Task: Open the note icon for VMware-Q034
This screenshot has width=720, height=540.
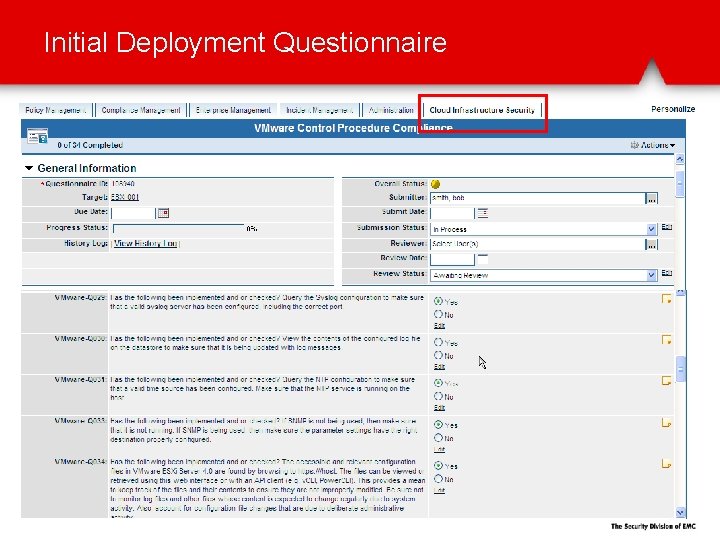Action: pyautogui.click(x=666, y=463)
